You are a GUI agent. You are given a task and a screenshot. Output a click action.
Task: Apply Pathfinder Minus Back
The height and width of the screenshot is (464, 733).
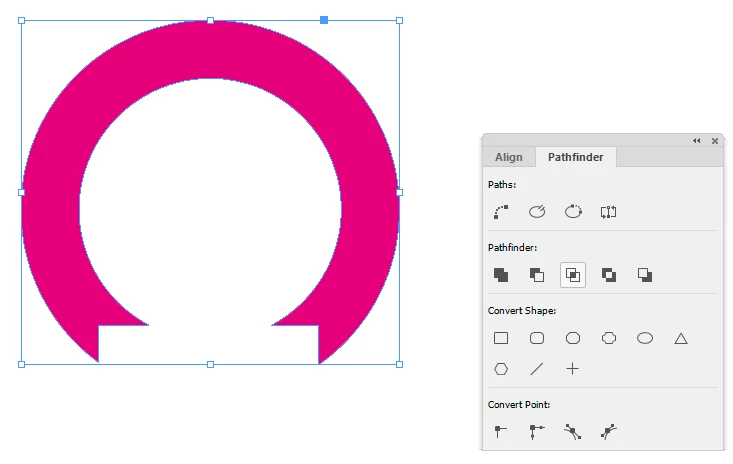coord(645,275)
